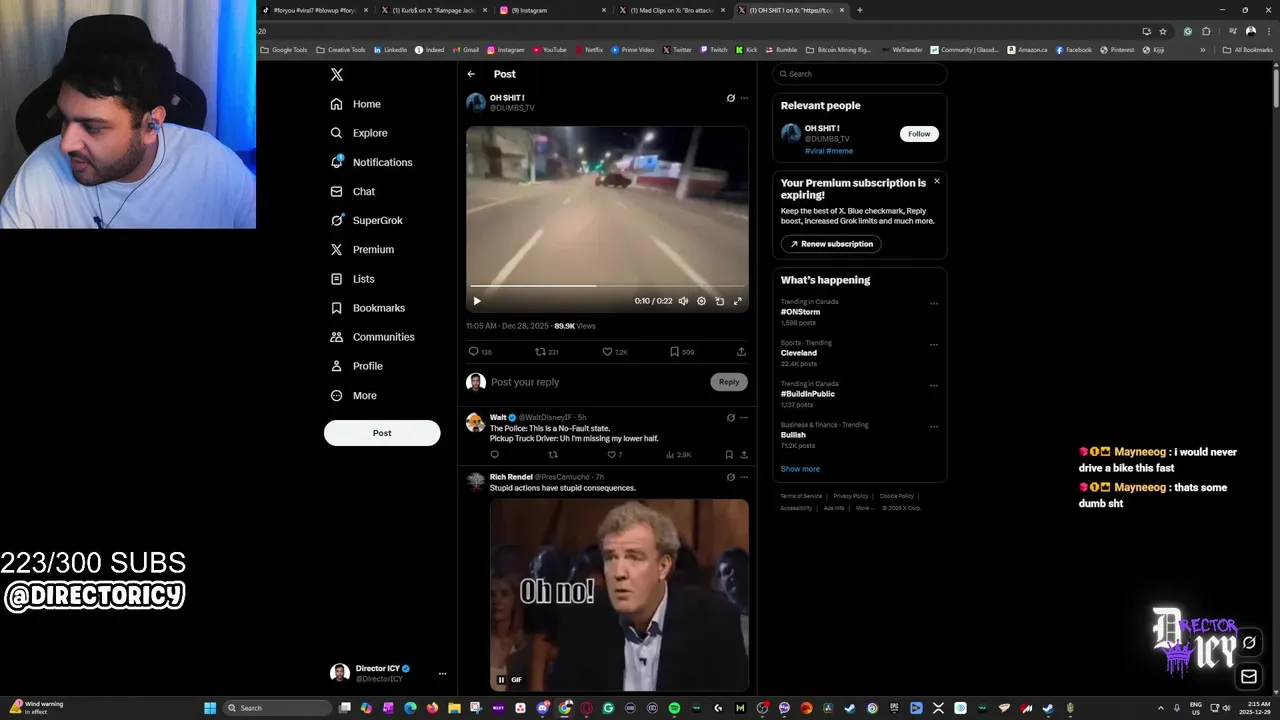The height and width of the screenshot is (720, 1280).
Task: Expand video to fullscreen
Action: tap(738, 301)
